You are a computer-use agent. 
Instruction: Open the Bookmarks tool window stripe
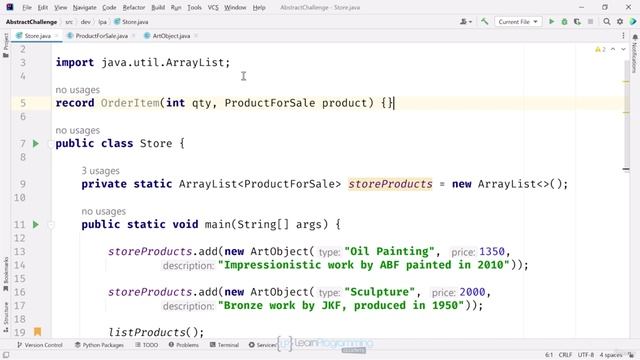point(6,274)
